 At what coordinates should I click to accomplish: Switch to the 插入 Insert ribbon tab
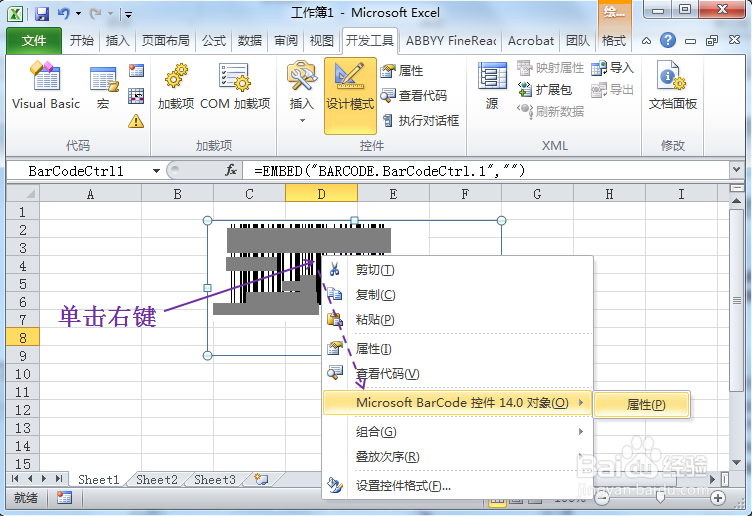pyautogui.click(x=118, y=41)
